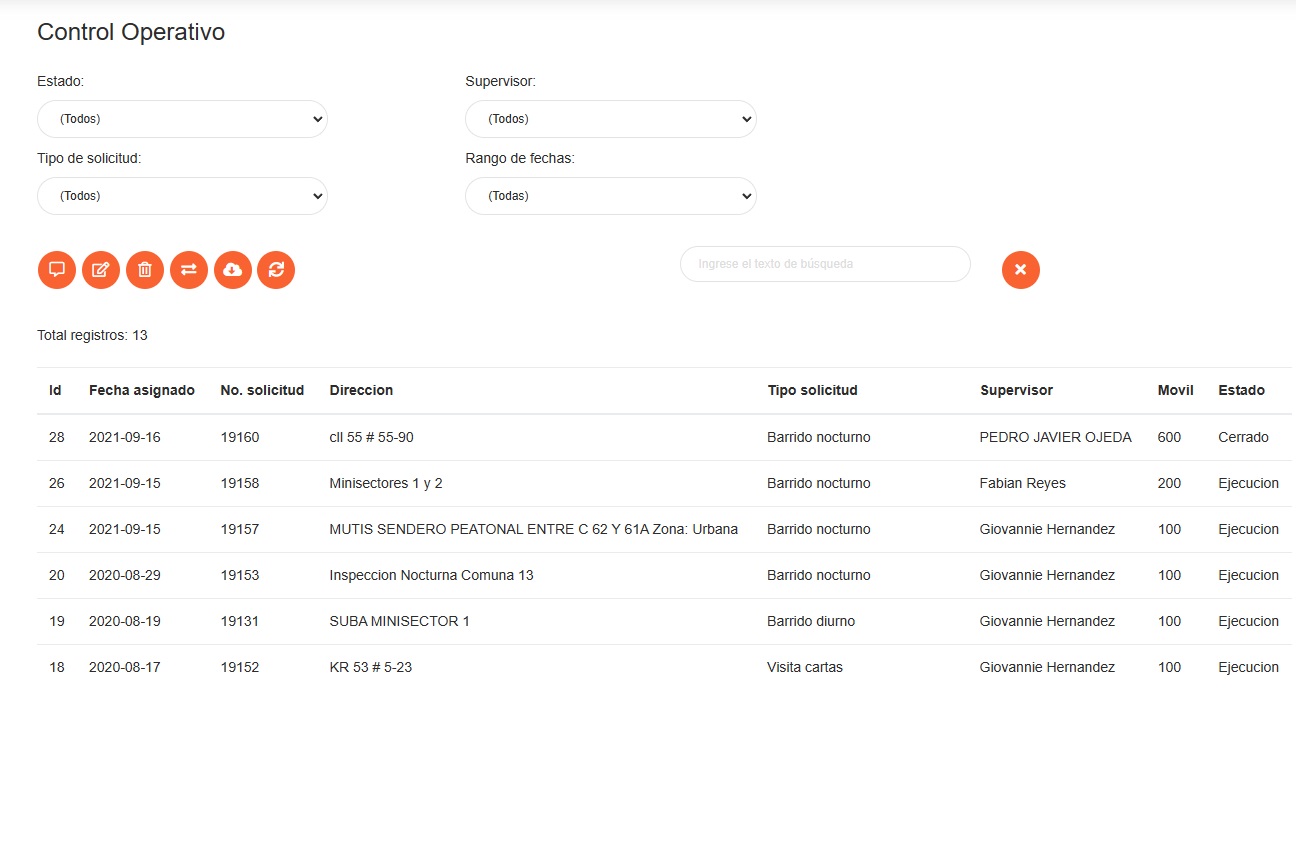Open the Tipo de solicitud dropdown
The height and width of the screenshot is (847, 1298).
(182, 196)
